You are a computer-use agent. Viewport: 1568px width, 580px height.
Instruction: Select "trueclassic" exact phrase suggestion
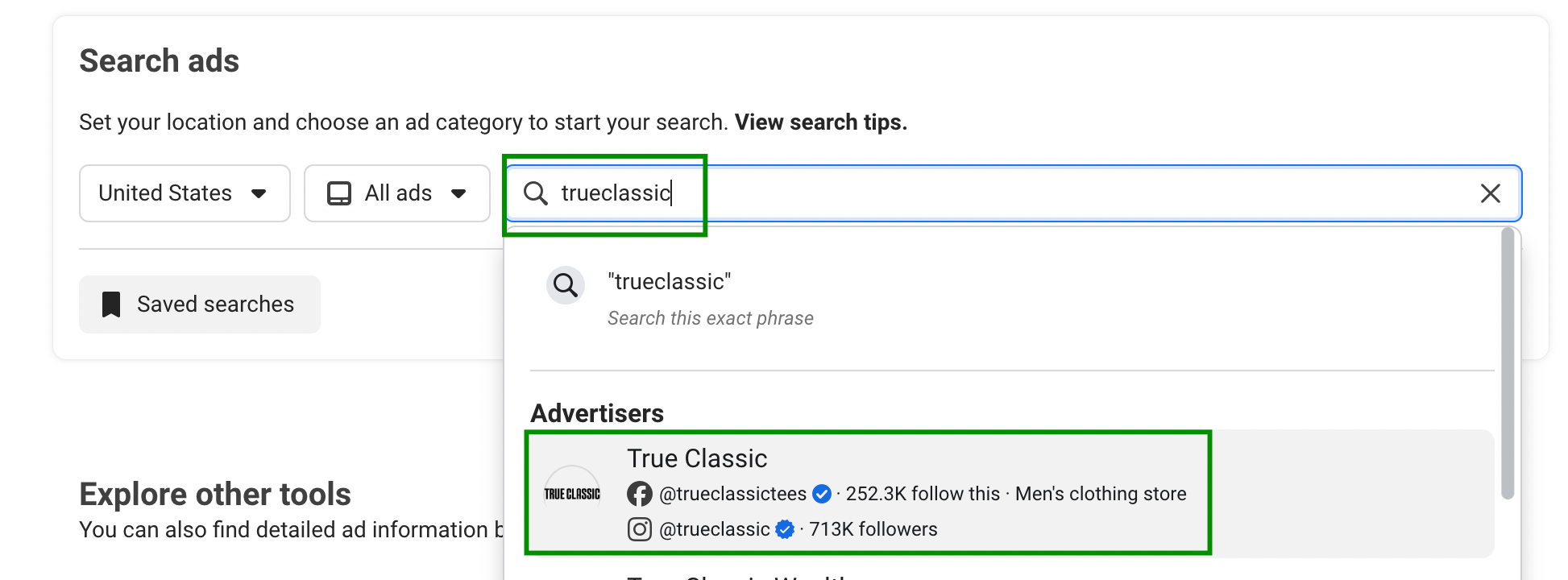pyautogui.click(x=709, y=298)
